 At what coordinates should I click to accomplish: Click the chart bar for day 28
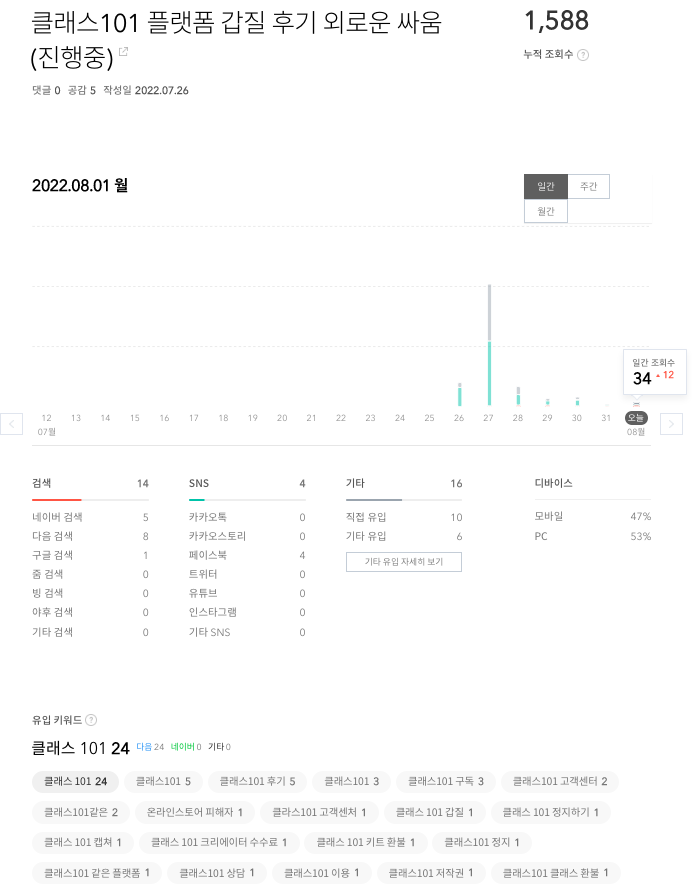point(518,396)
